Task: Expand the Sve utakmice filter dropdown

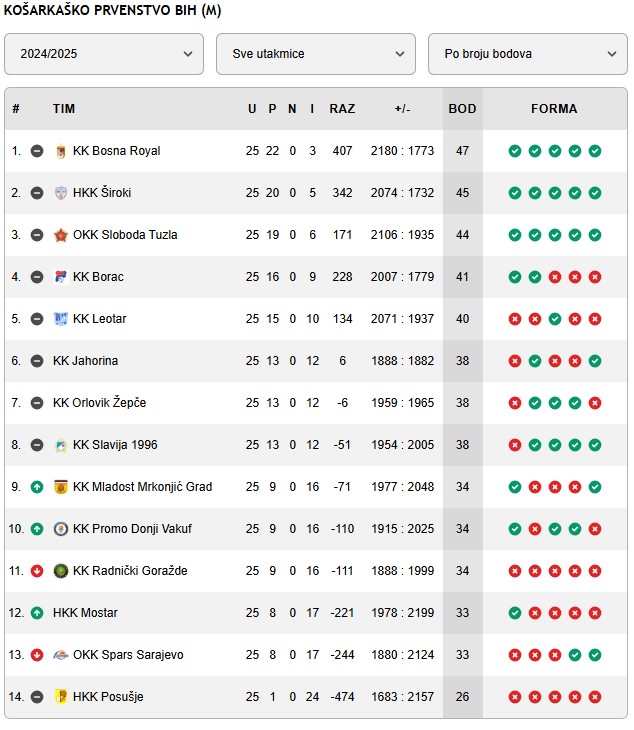Action: pos(316,54)
